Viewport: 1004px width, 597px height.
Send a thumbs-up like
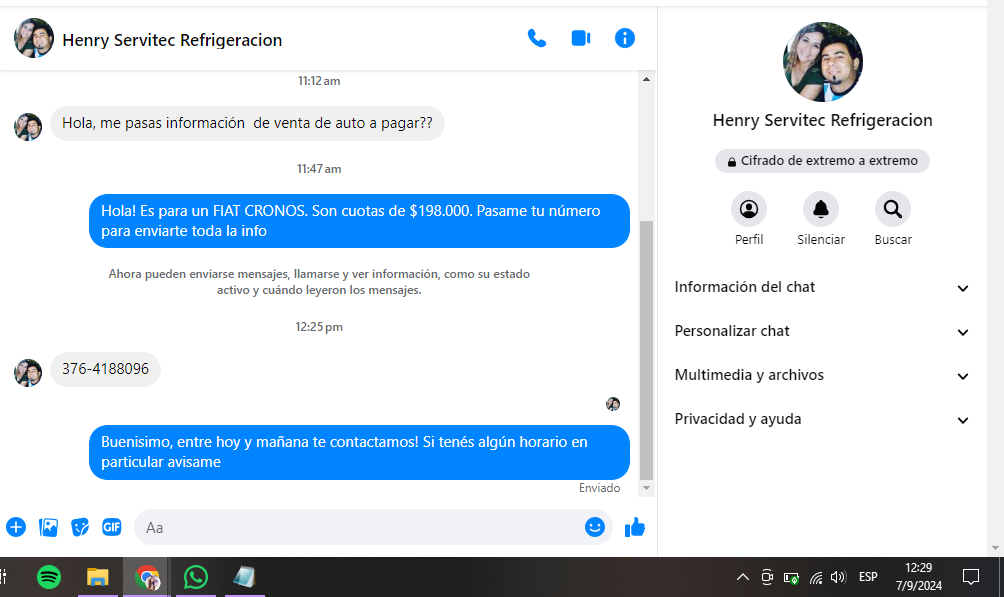[x=635, y=527]
